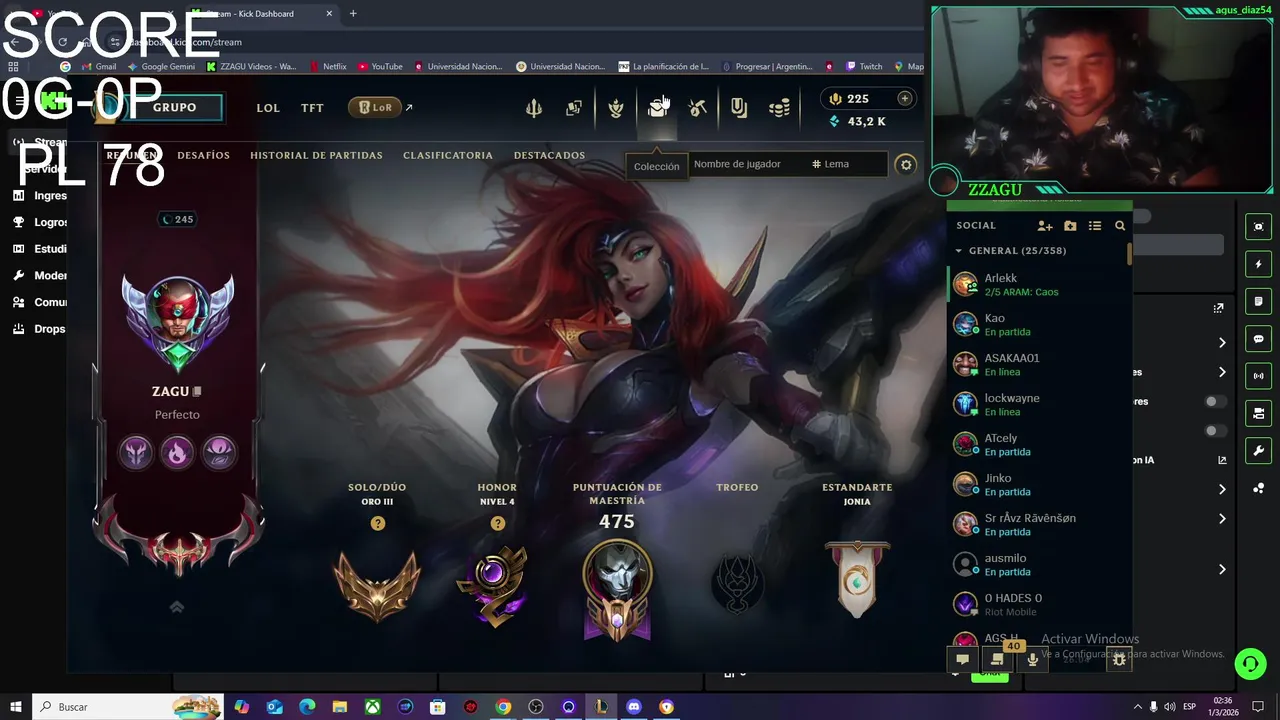Click the Jonia Estandarte banner

(857, 578)
